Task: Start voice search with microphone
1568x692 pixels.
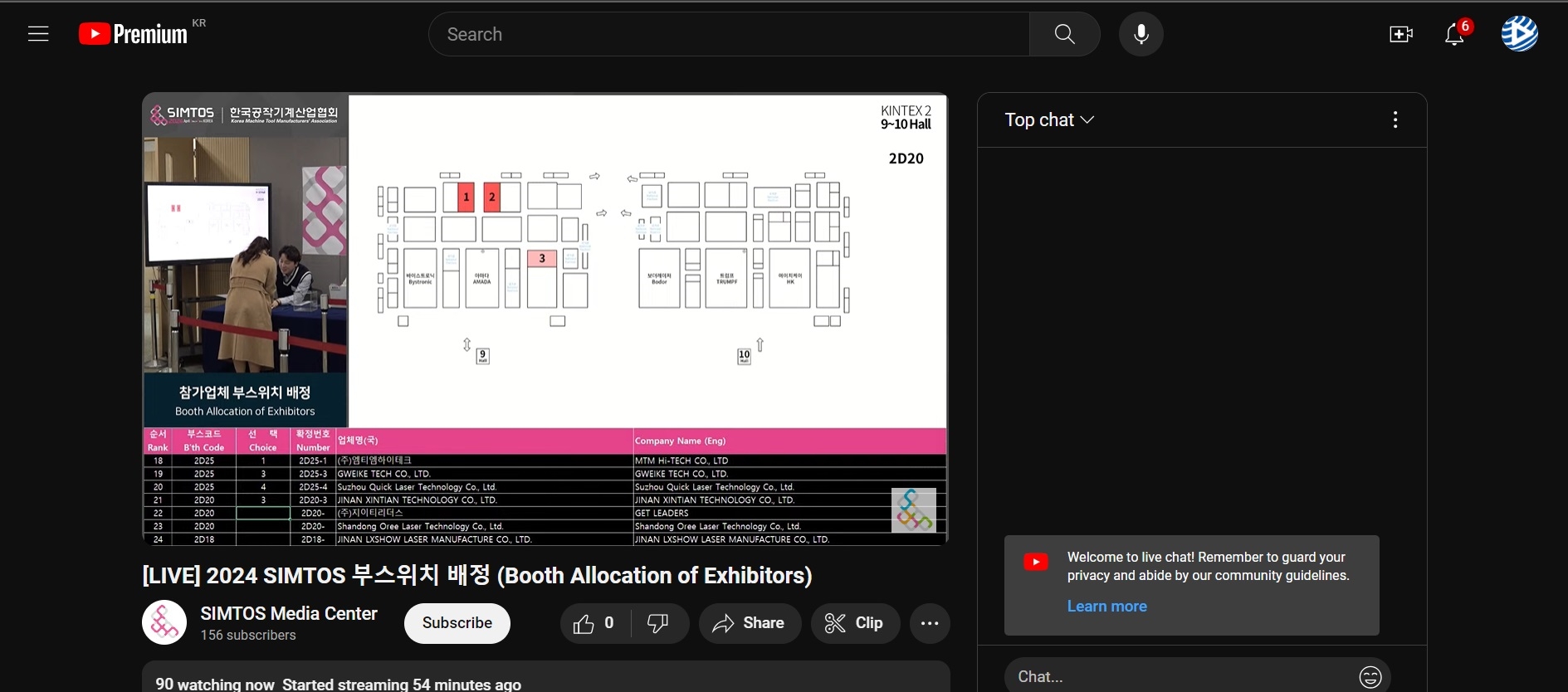Action: click(1141, 34)
